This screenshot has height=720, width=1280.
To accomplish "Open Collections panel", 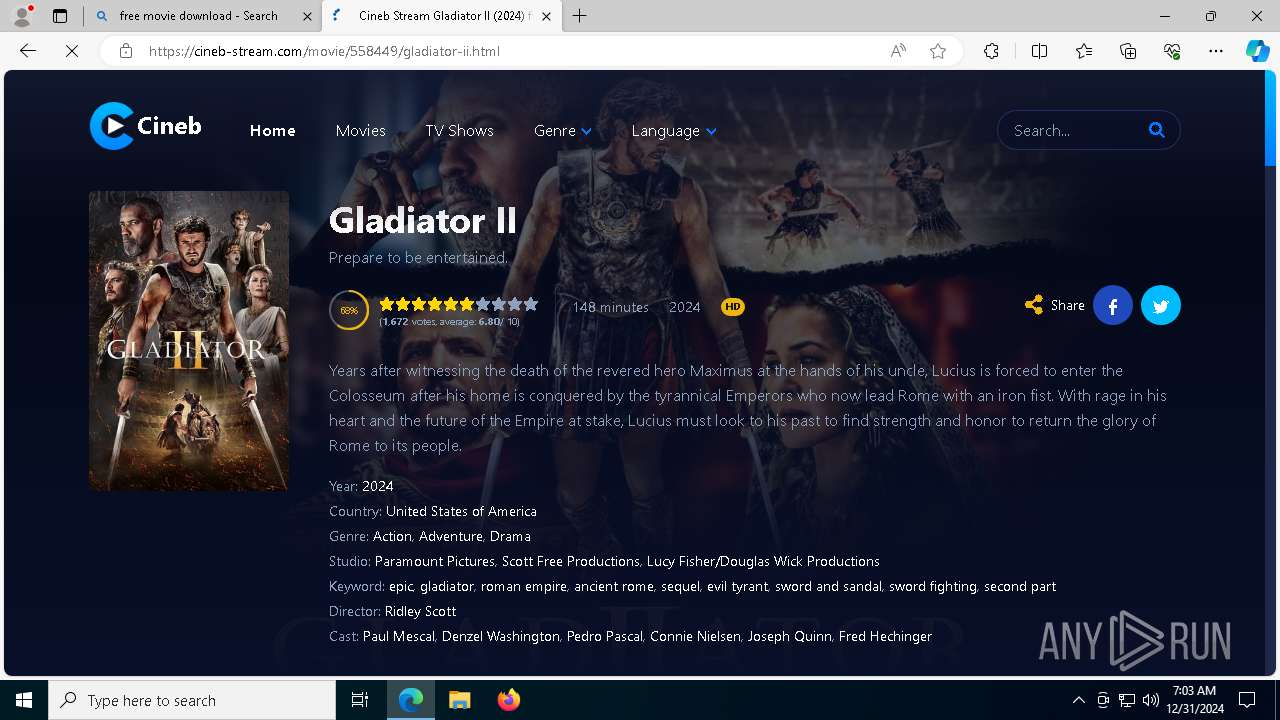I will (1128, 51).
